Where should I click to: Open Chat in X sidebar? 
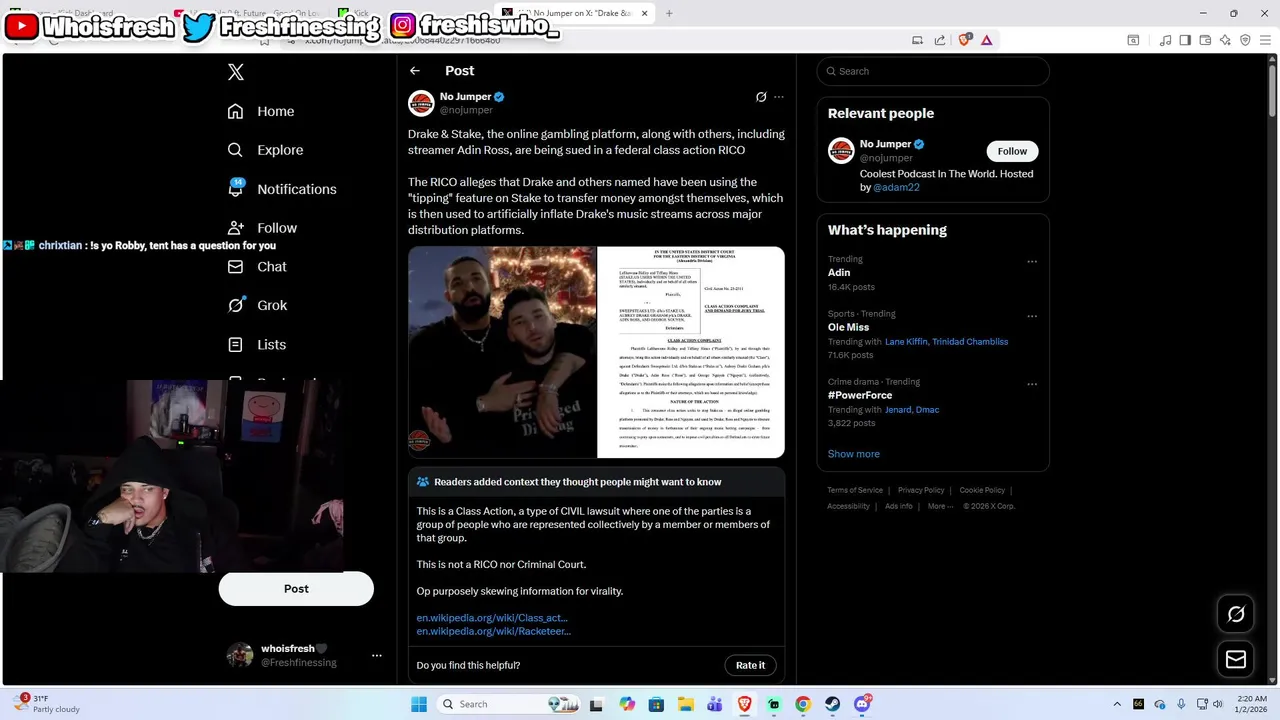click(257, 267)
